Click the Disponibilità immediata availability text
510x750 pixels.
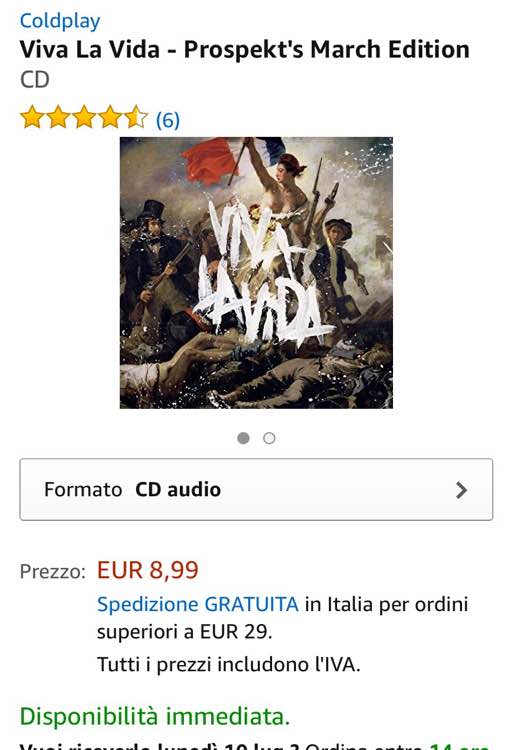[x=155, y=717]
